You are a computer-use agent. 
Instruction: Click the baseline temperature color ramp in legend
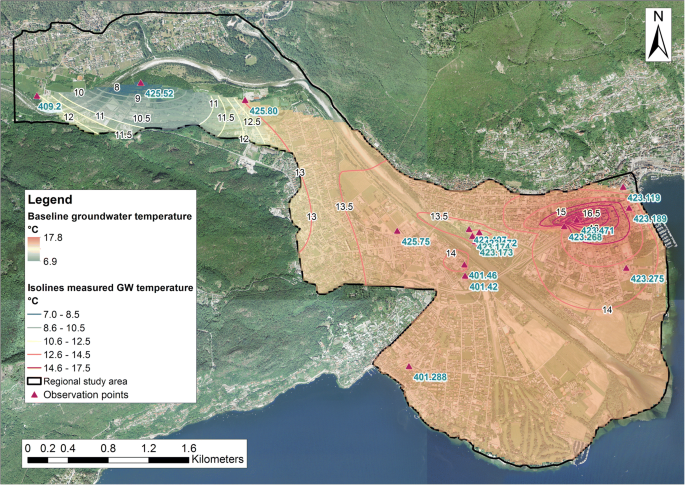click(x=34, y=249)
